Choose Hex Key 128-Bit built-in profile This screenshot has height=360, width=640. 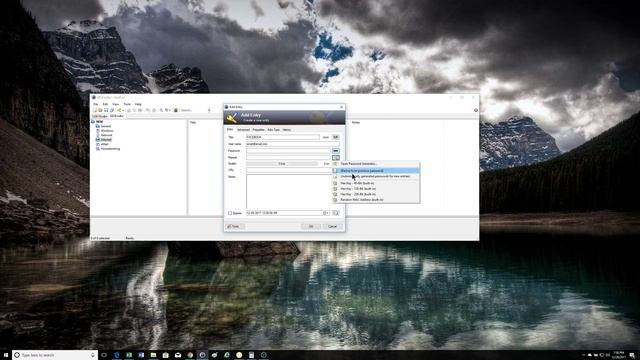point(376,189)
